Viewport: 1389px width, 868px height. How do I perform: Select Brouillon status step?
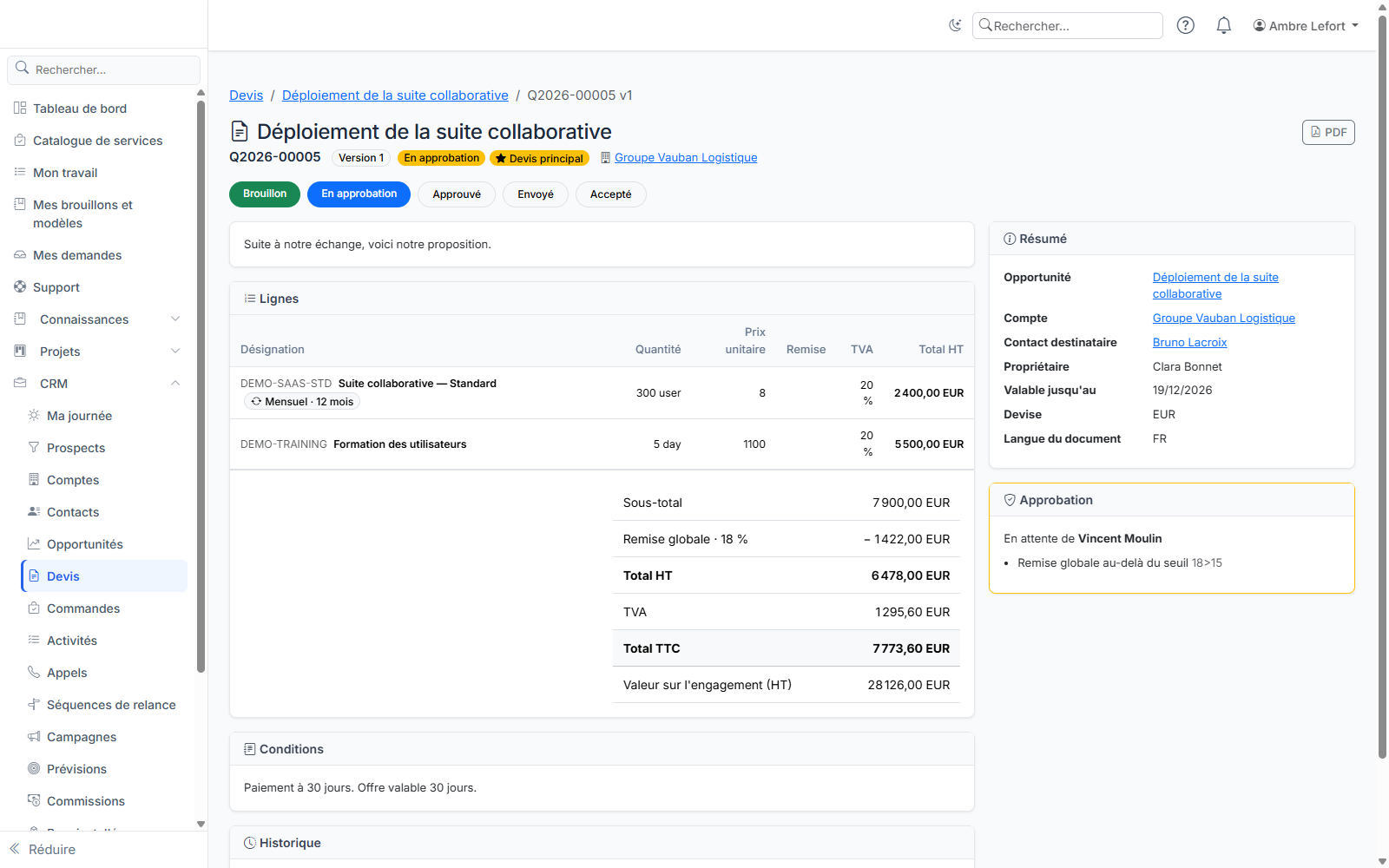coord(265,194)
